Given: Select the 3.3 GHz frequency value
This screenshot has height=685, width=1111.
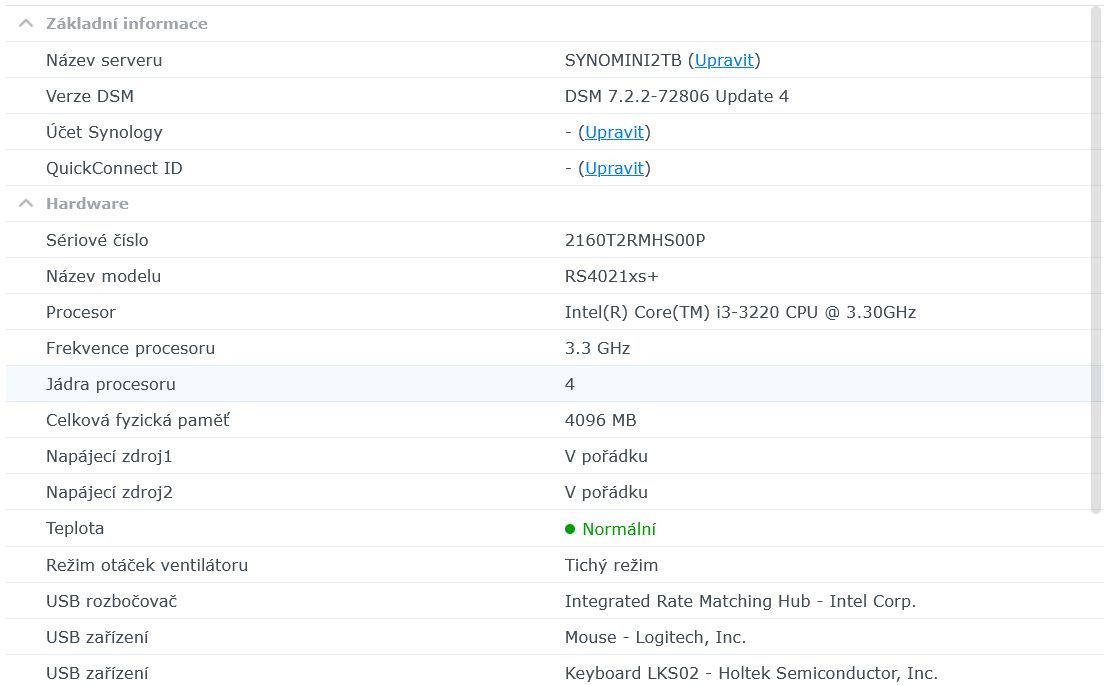Looking at the screenshot, I should coord(597,348).
